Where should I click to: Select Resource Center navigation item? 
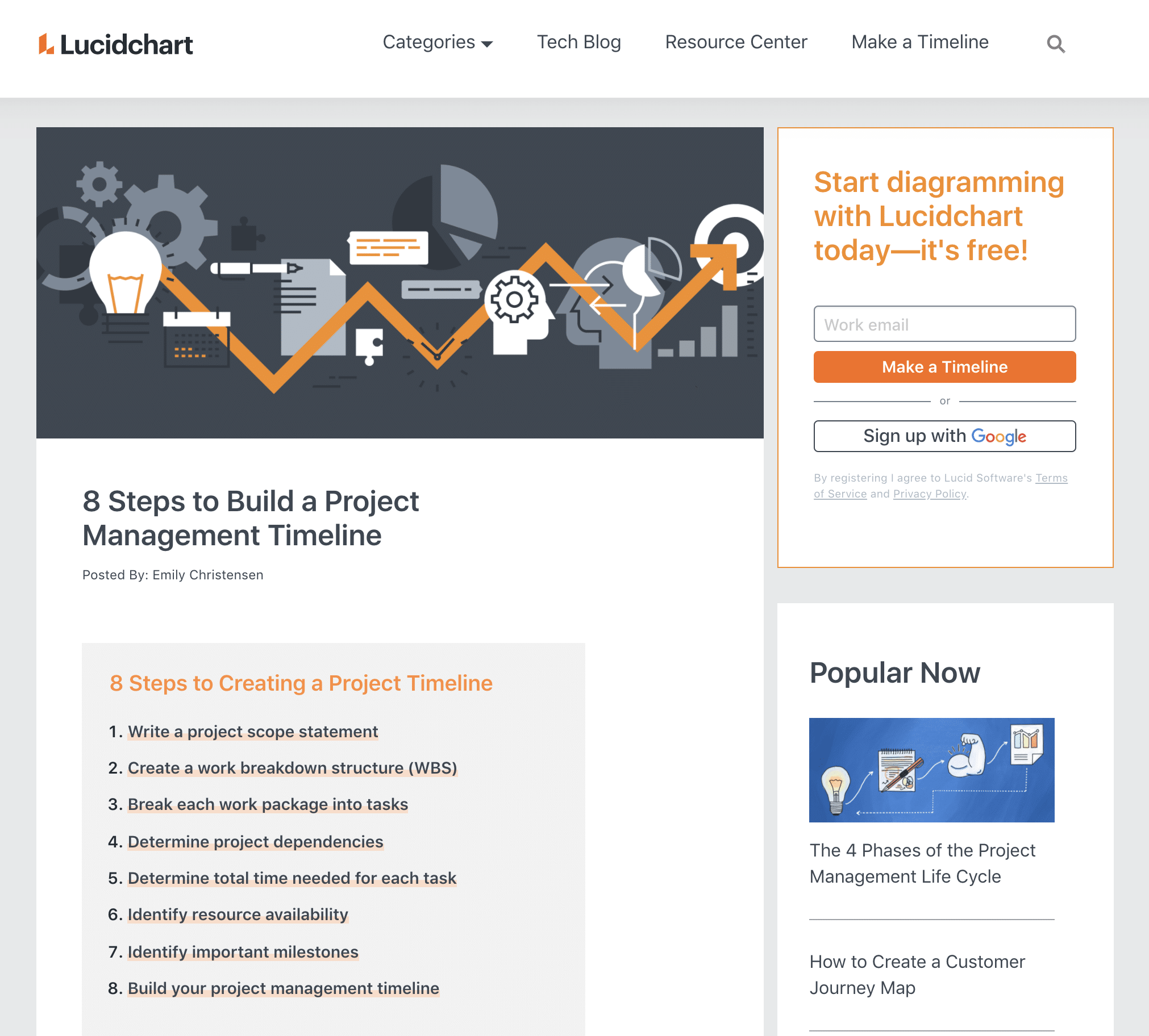click(x=736, y=42)
